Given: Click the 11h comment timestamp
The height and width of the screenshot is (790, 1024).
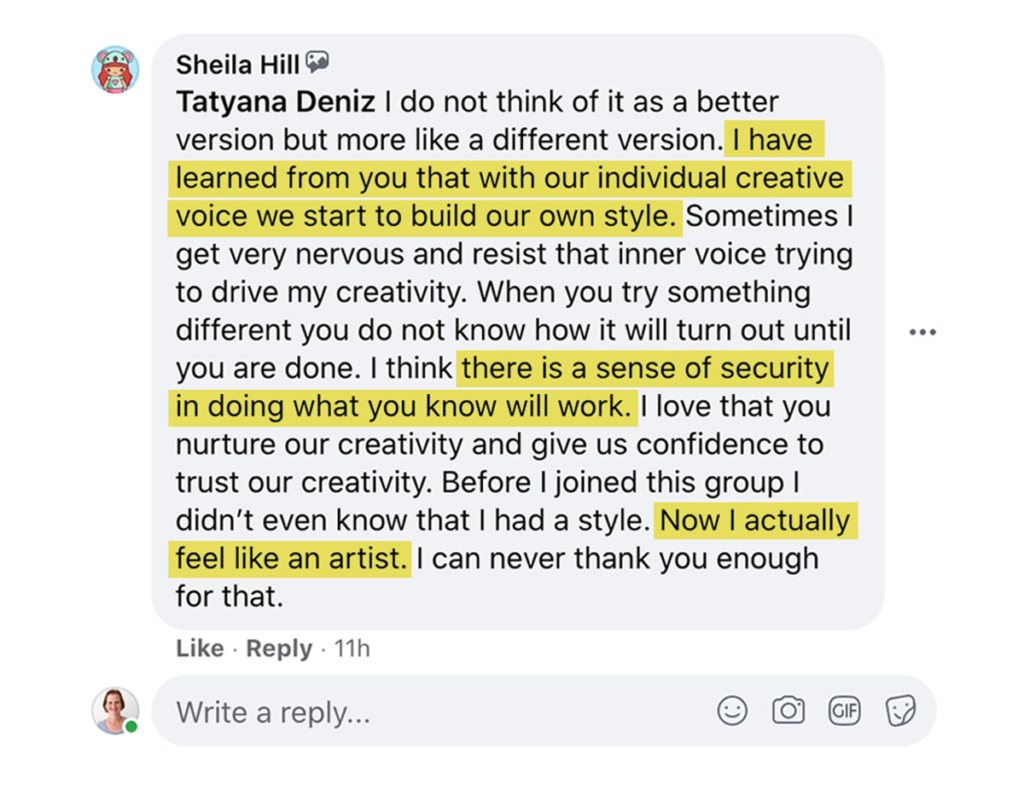Looking at the screenshot, I should point(352,648).
